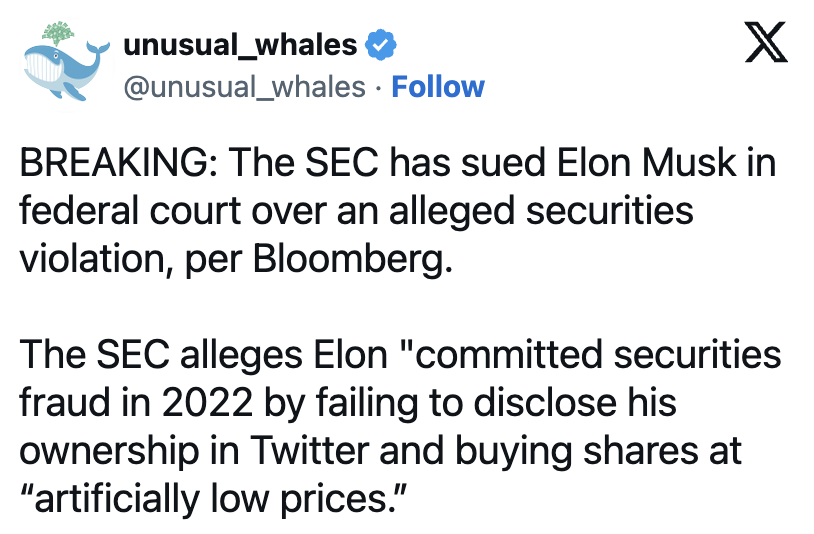Click the unusual_whales whale avatar
814x534 pixels.
[x=66, y=63]
